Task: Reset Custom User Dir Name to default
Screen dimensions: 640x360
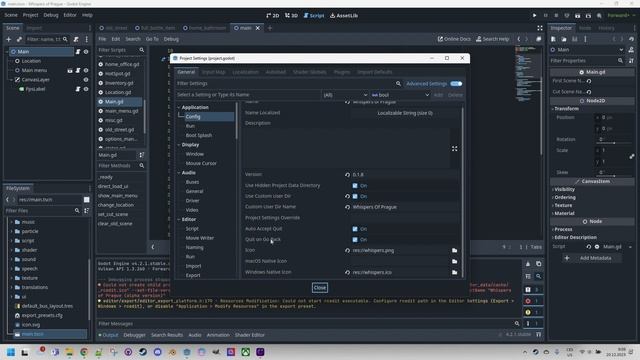Action: (x=347, y=207)
